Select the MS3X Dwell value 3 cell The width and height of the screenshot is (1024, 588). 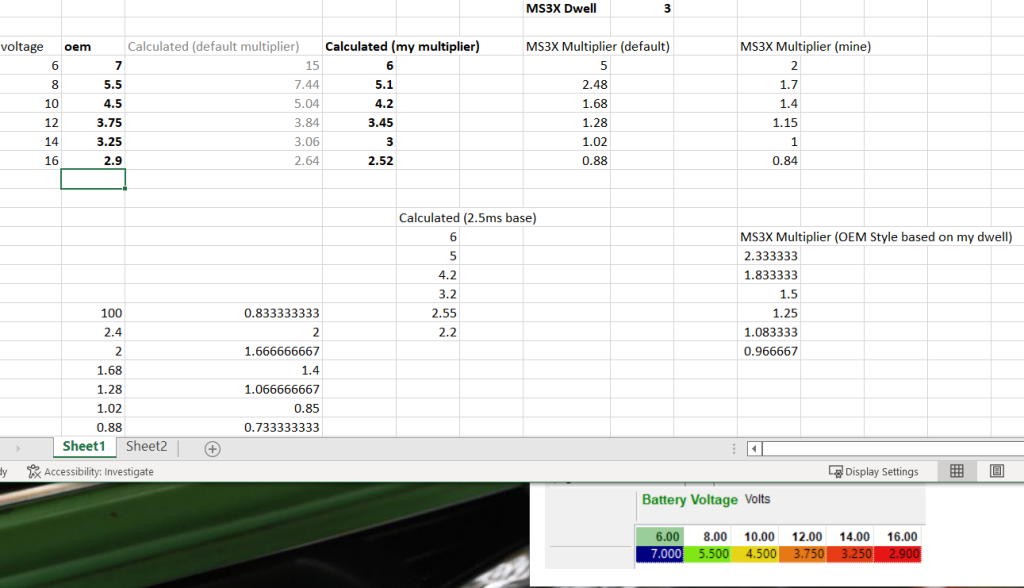[x=642, y=8]
